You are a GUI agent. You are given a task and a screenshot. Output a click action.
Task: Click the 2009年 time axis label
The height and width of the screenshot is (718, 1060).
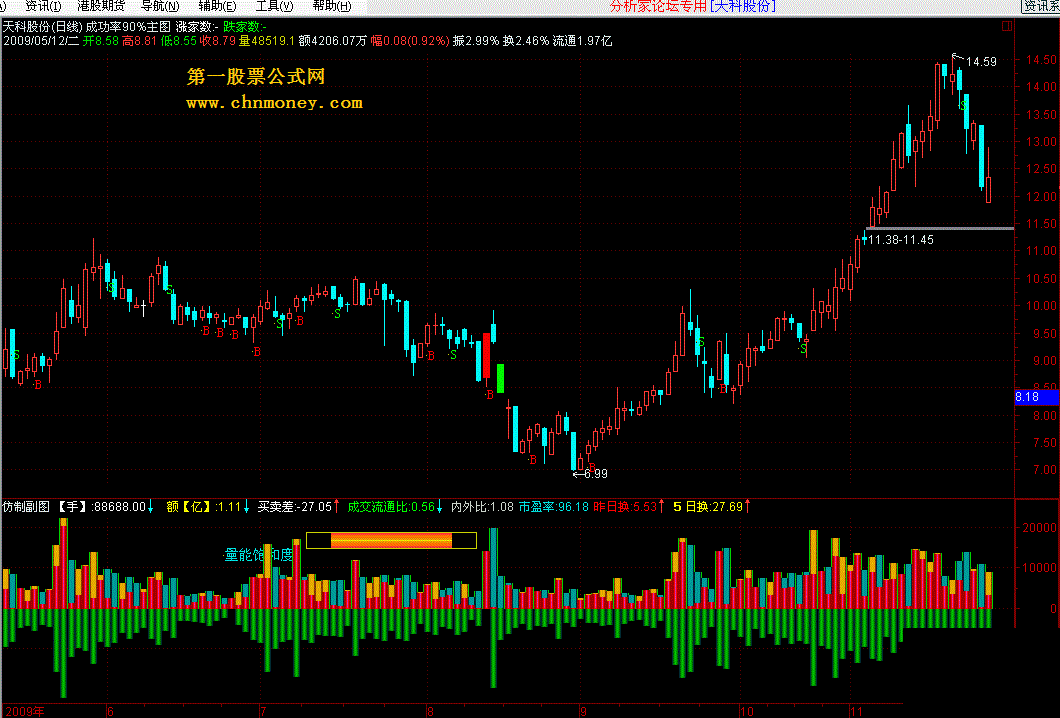(23, 711)
